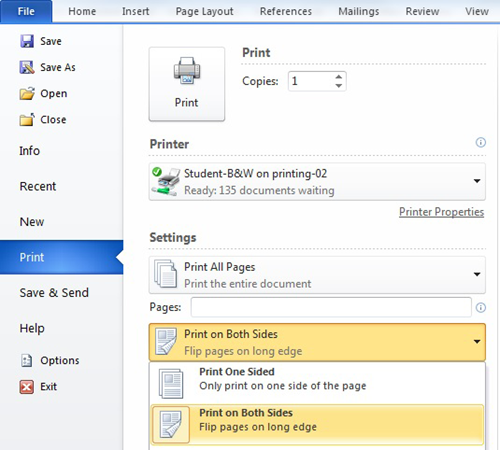
Task: Decrease copies with the down arrow
Action: pyautogui.click(x=339, y=86)
